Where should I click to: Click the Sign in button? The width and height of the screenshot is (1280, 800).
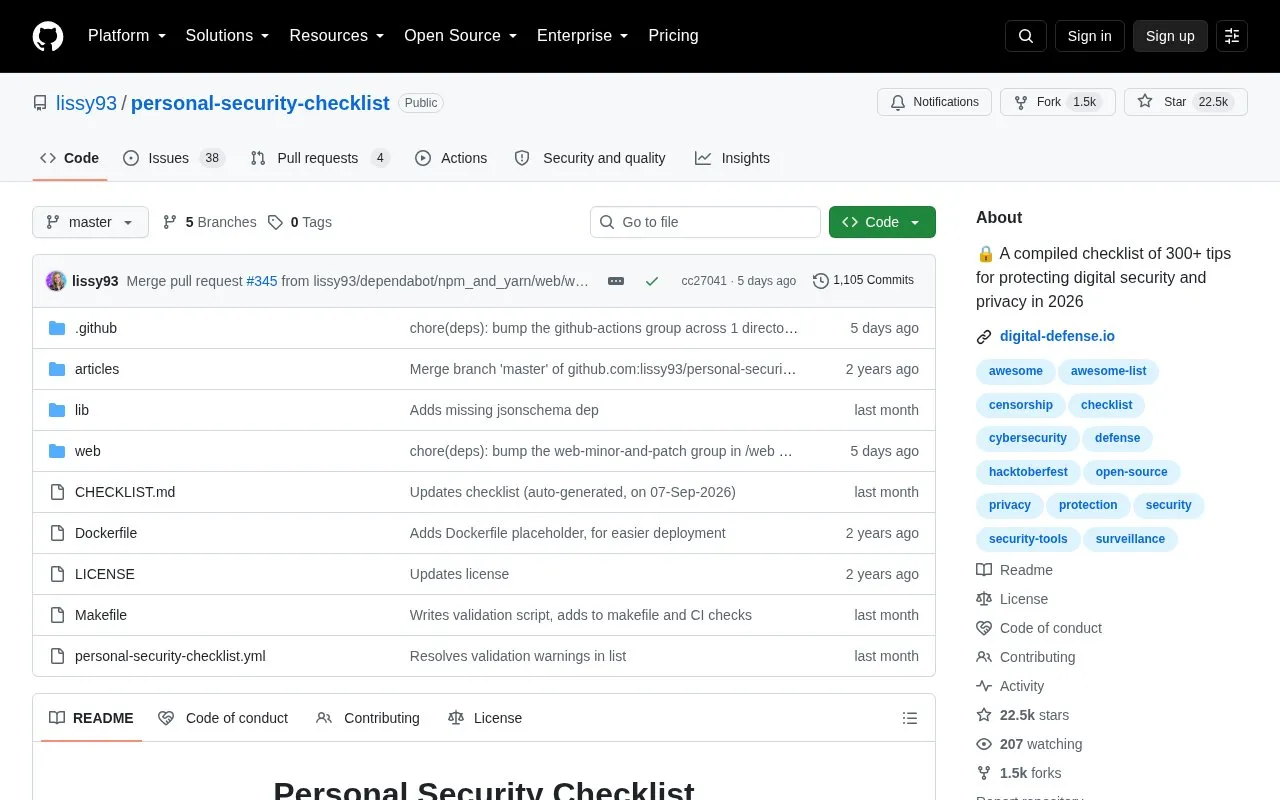pos(1089,36)
